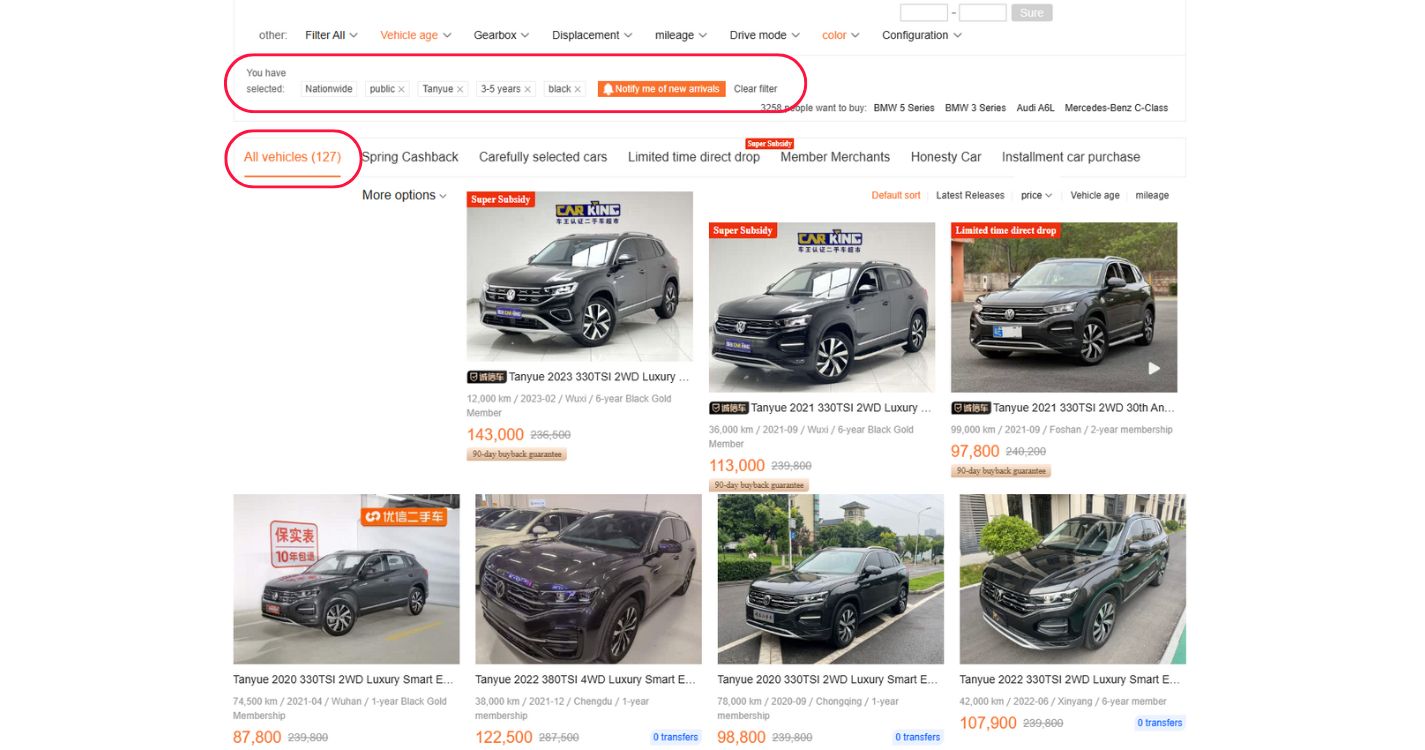Click 90-day buyback guarantee under 143,000
This screenshot has height=750, width=1425.
point(517,455)
